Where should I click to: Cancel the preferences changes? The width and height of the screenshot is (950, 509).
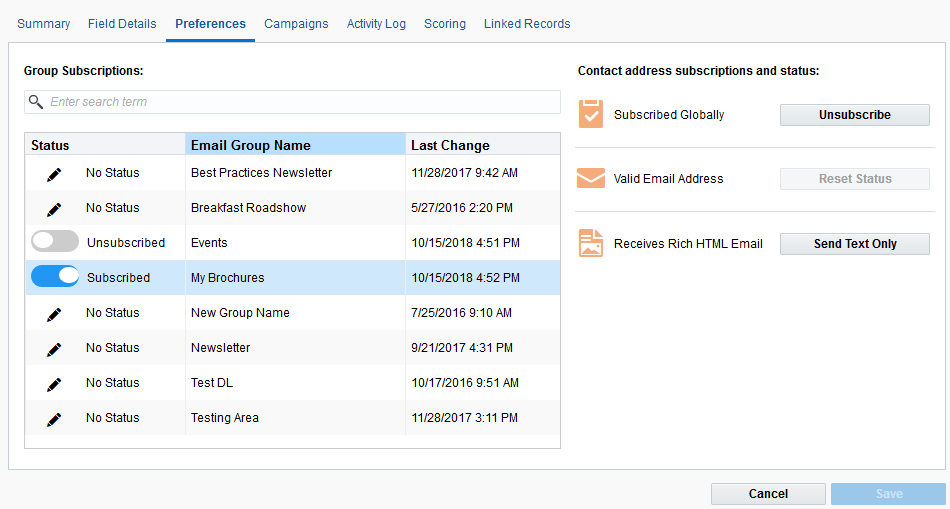click(768, 494)
